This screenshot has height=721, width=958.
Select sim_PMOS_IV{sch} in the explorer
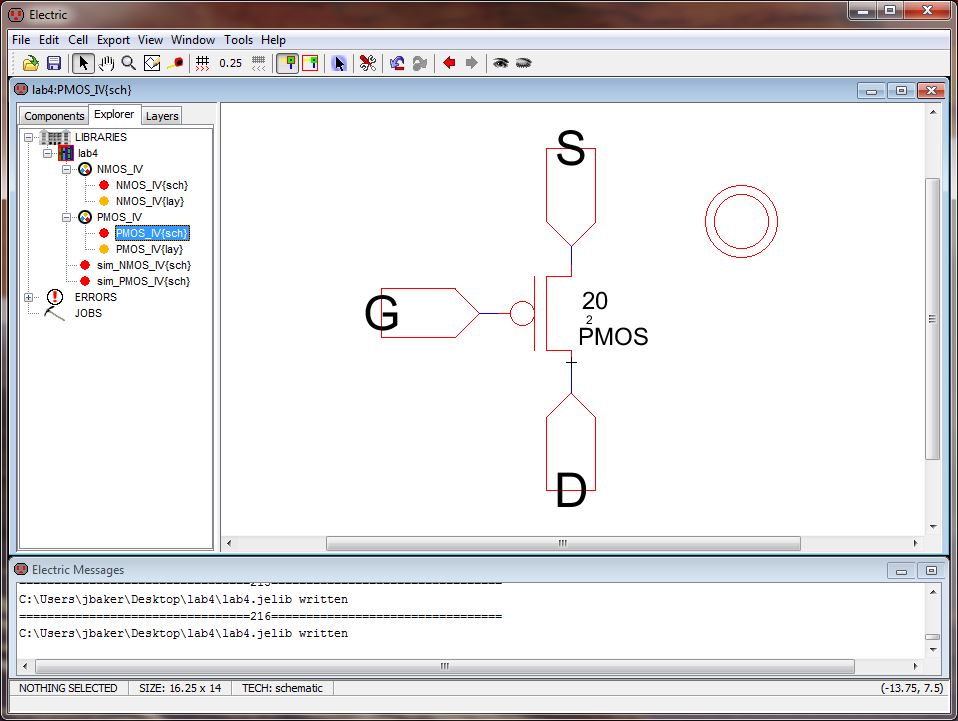pos(143,281)
